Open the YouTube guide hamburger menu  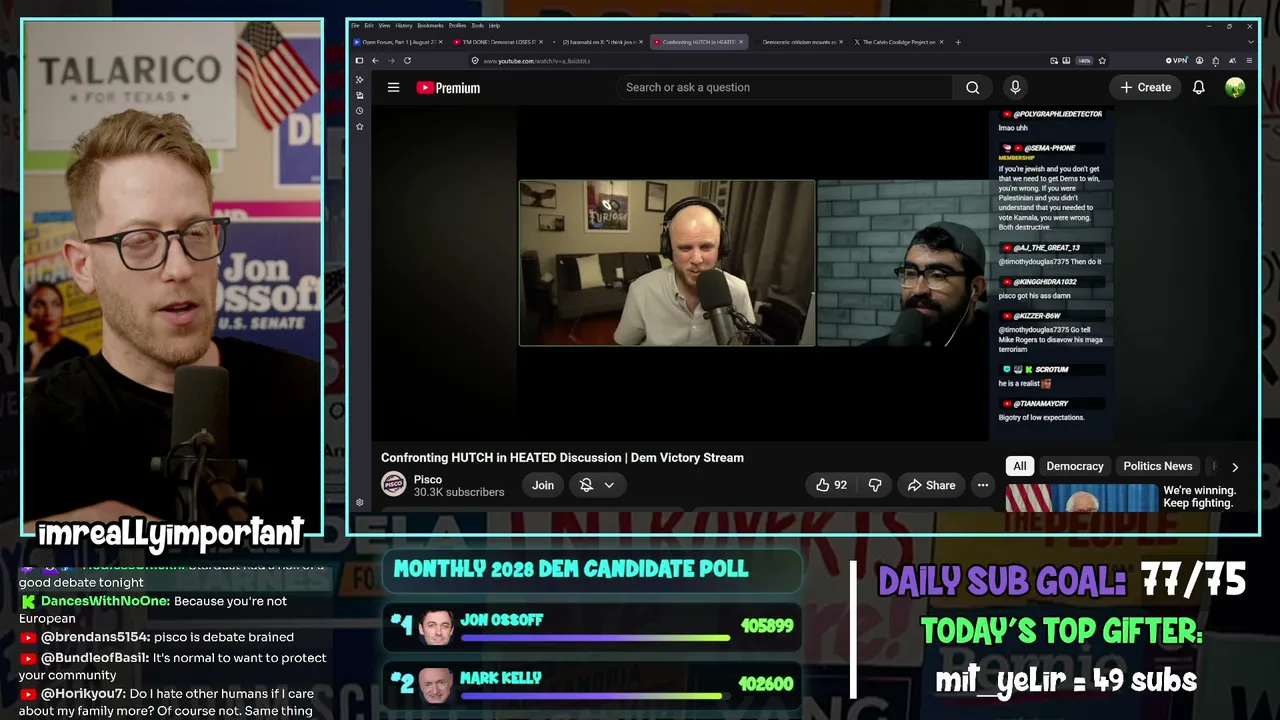[x=393, y=88]
